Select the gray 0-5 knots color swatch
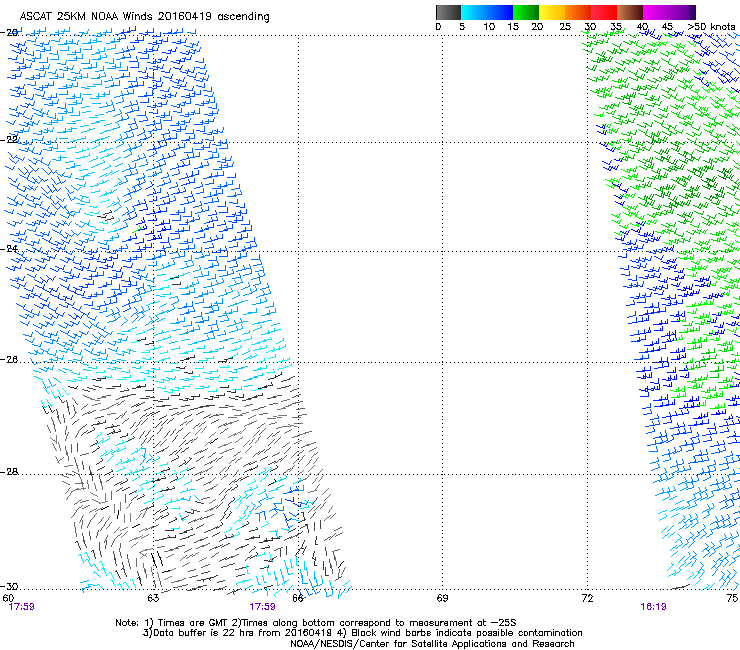Screen dimensions: 740x650 [448, 12]
